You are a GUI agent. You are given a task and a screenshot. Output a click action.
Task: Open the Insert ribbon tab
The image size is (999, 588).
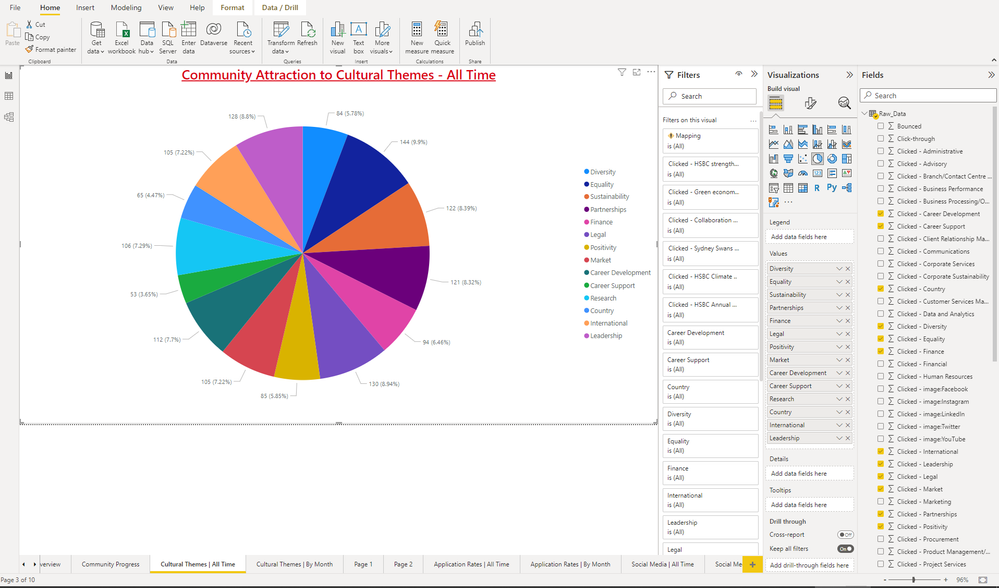[85, 8]
